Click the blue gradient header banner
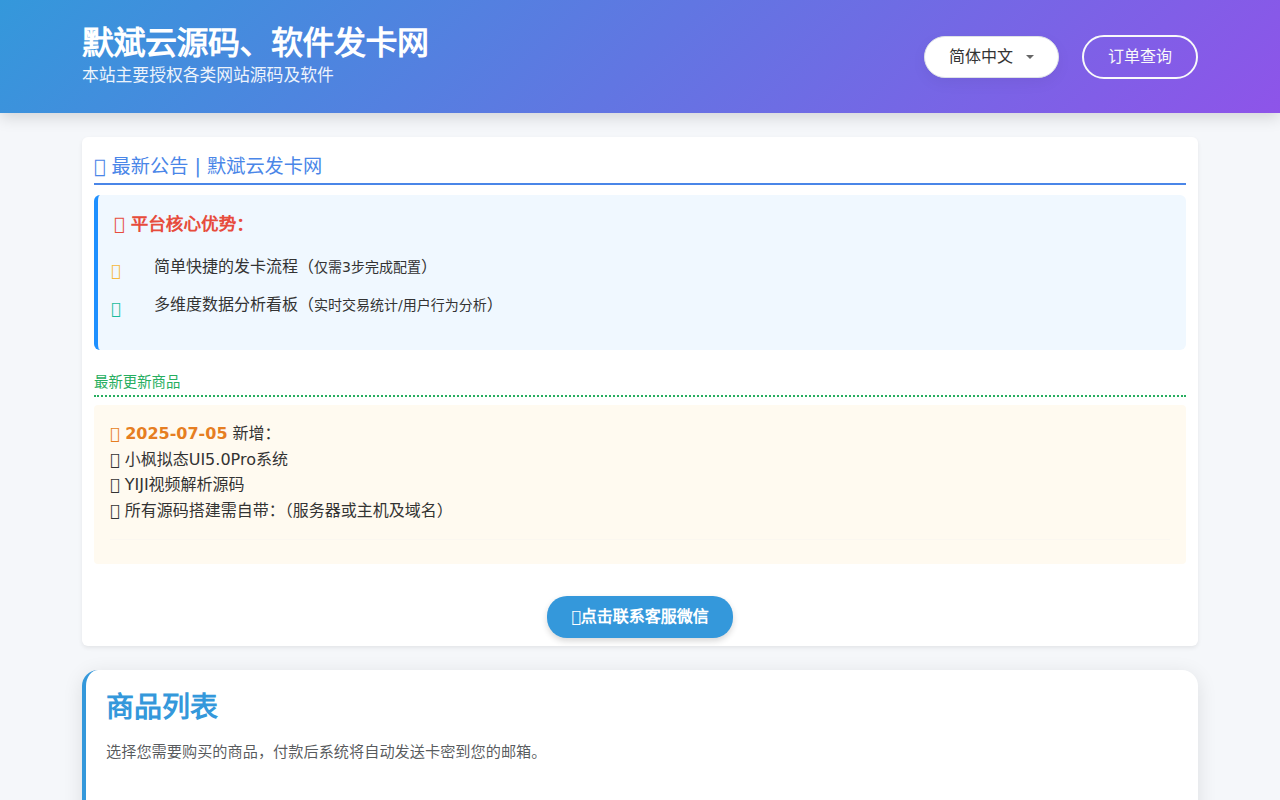The height and width of the screenshot is (800, 1280). pos(640,57)
